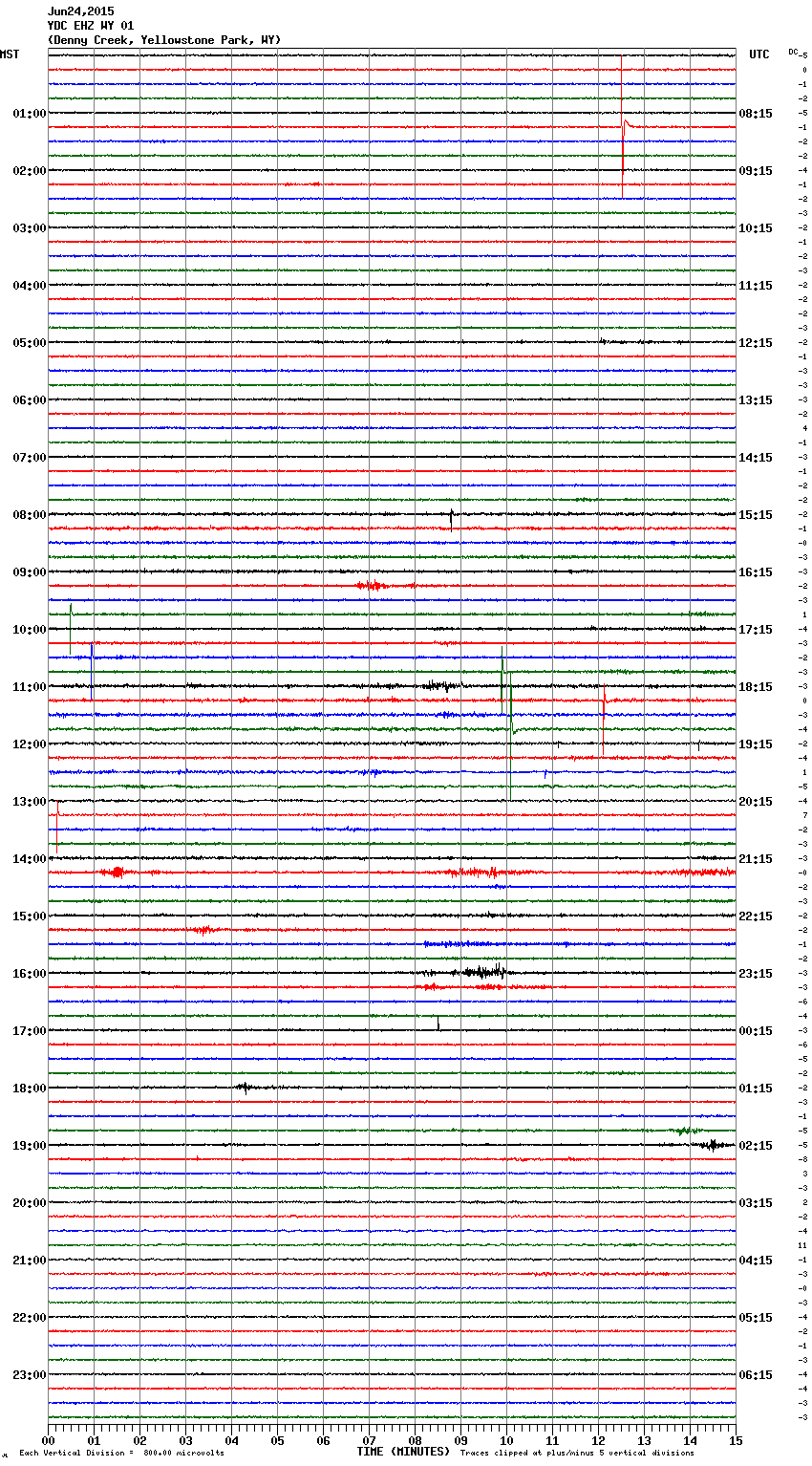
Task: Click the "14" minute tick label
Action: coord(690,1440)
